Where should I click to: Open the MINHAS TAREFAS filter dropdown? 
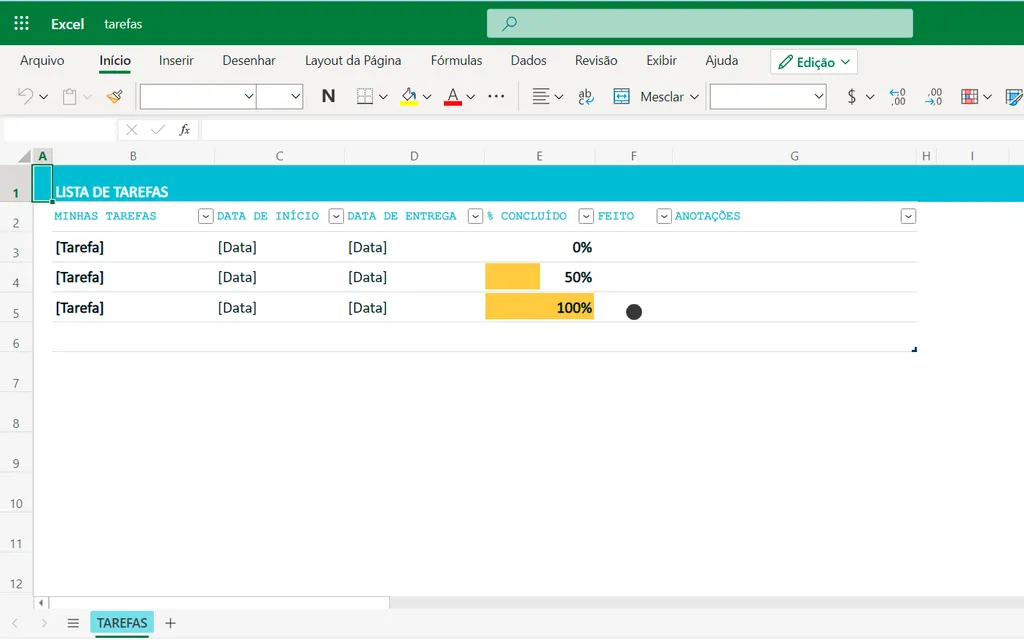click(206, 216)
